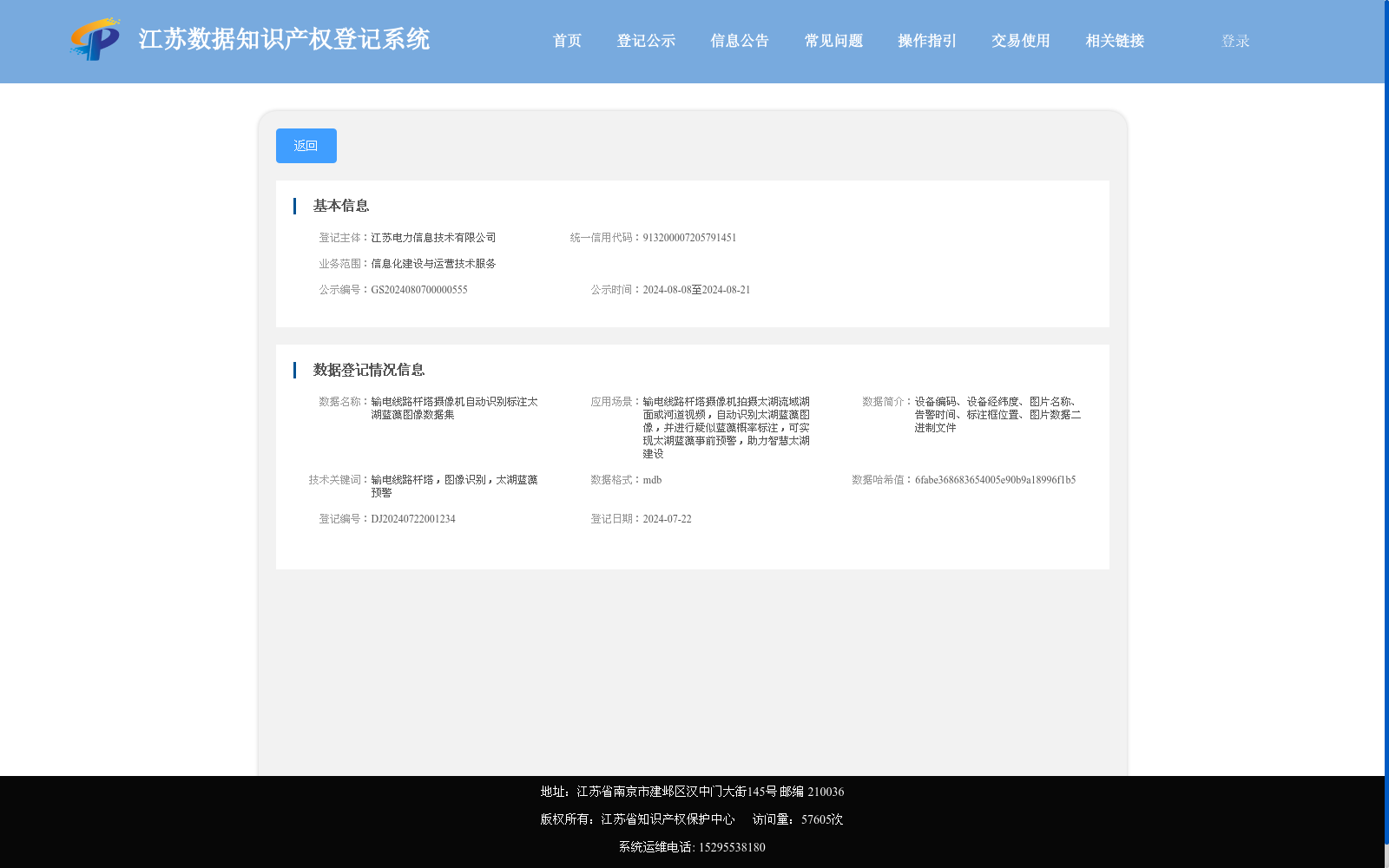Screen dimensions: 1389x868
Task: Click the site logo icon in header
Action: coord(95,40)
